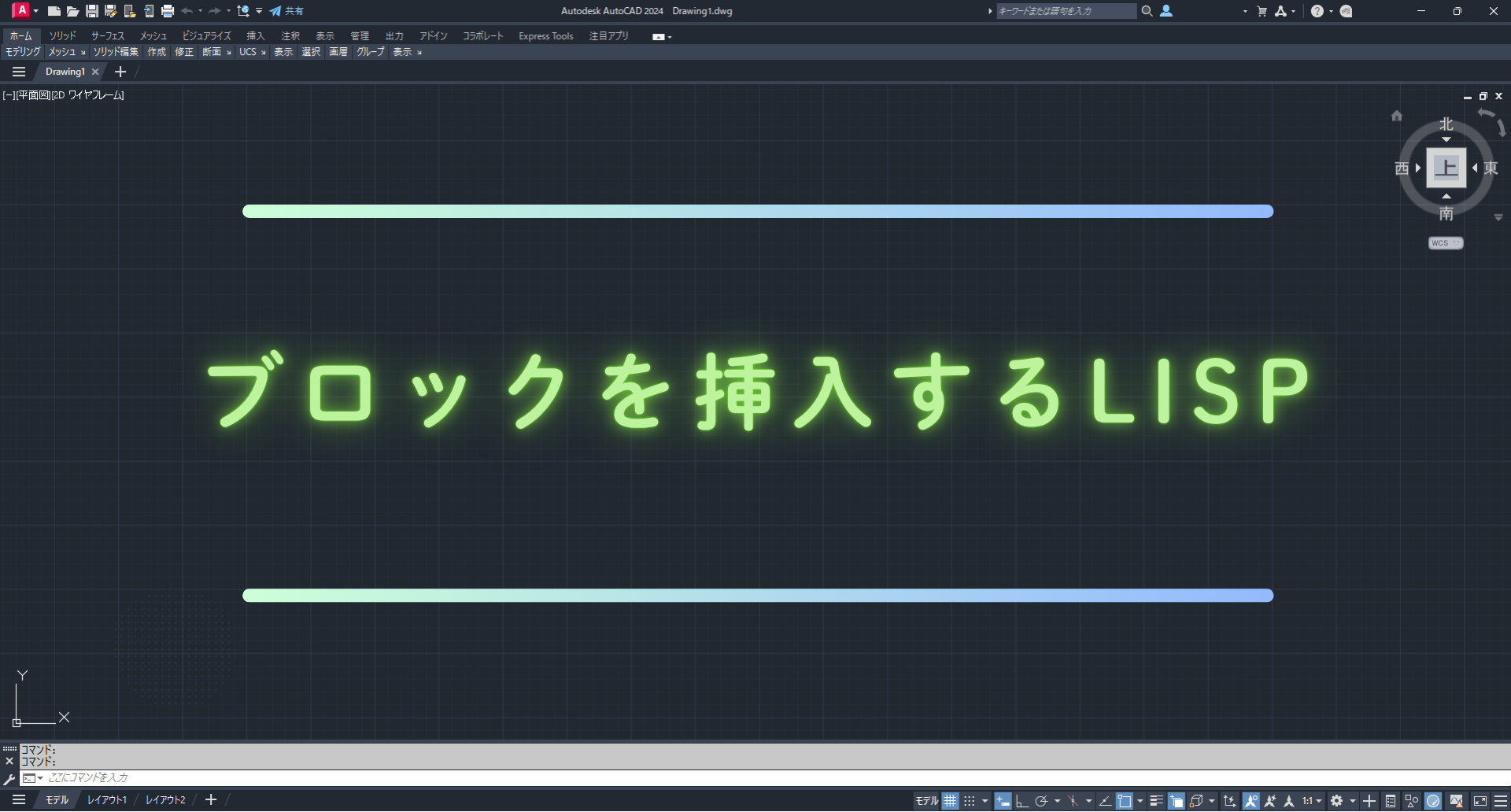
Task: Toggle dynamic input in status bar
Action: pyautogui.click(x=1003, y=801)
